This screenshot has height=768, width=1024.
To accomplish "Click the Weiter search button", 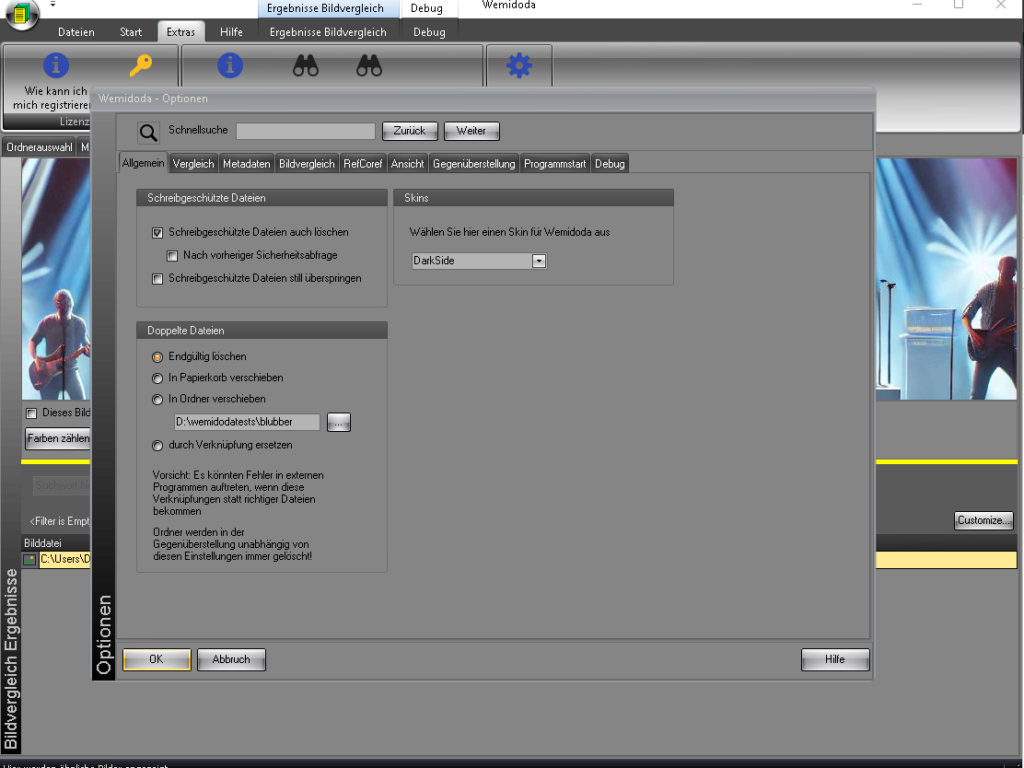I will pos(471,131).
